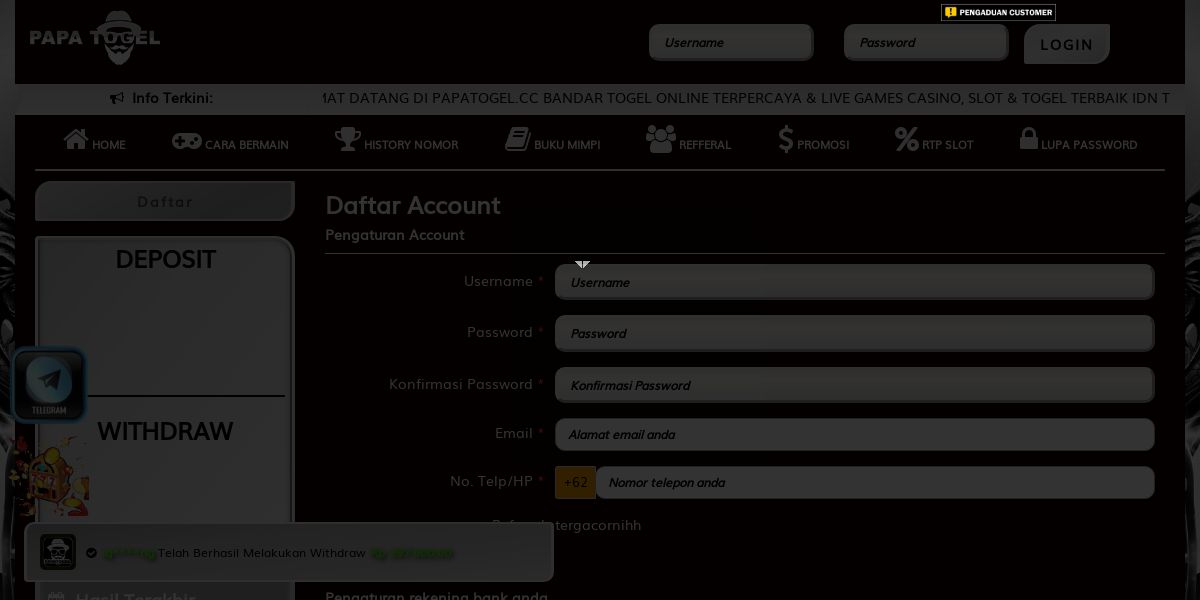
Task: Click the megaphone icon beside Info Terkini
Action: coord(117,98)
